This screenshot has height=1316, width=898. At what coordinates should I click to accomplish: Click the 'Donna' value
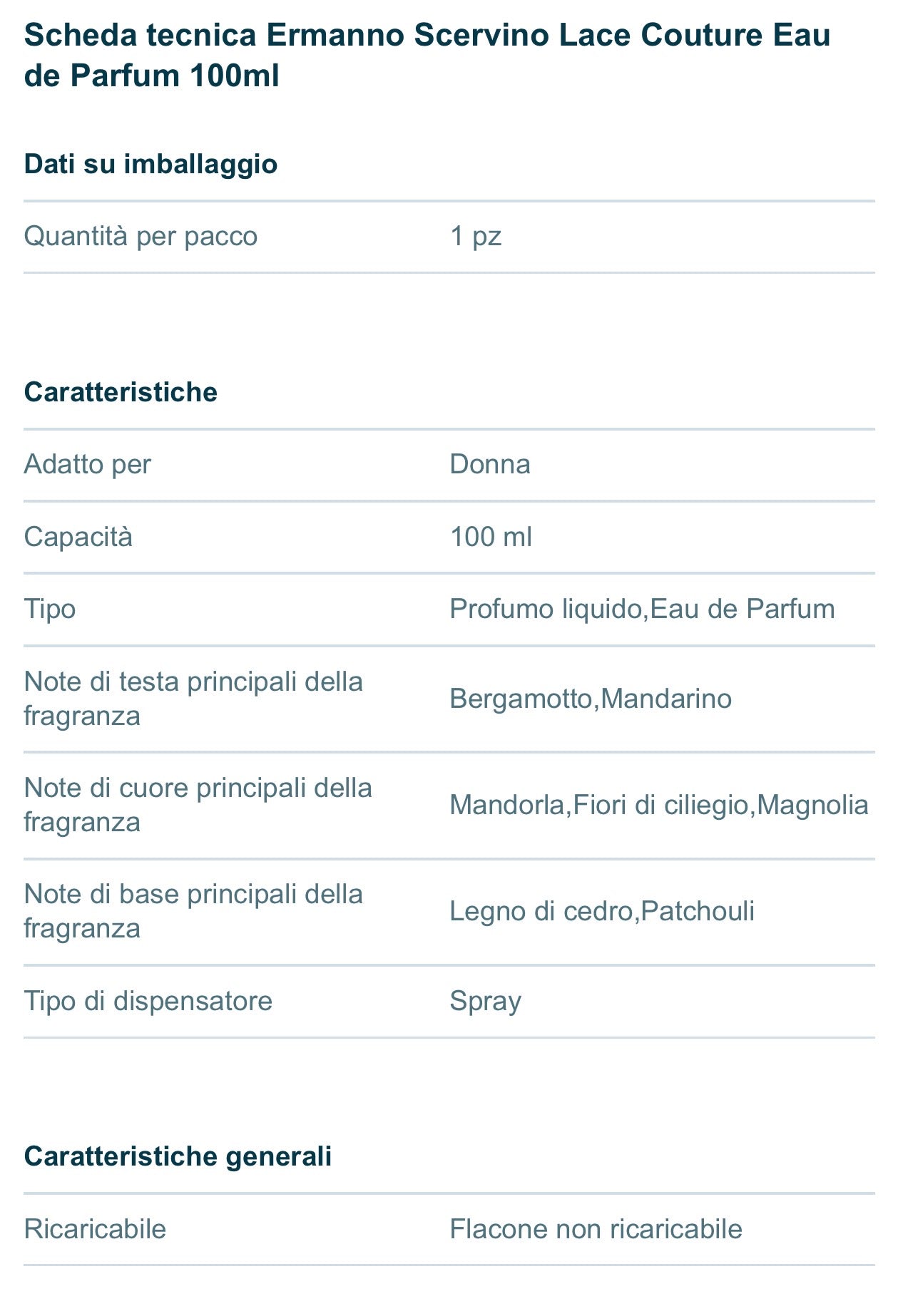(490, 464)
